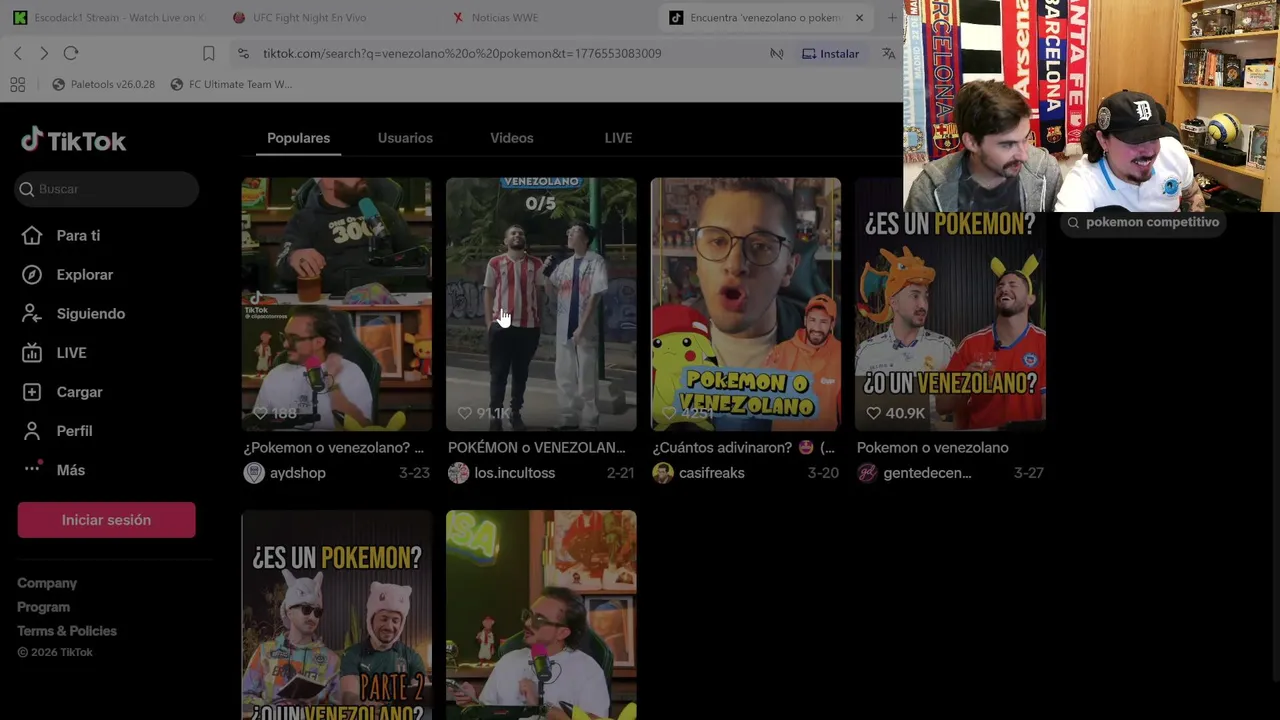Click 'POKÉMON o VENEZOLAN...' video title
This screenshot has width=1280, height=720.
point(537,448)
